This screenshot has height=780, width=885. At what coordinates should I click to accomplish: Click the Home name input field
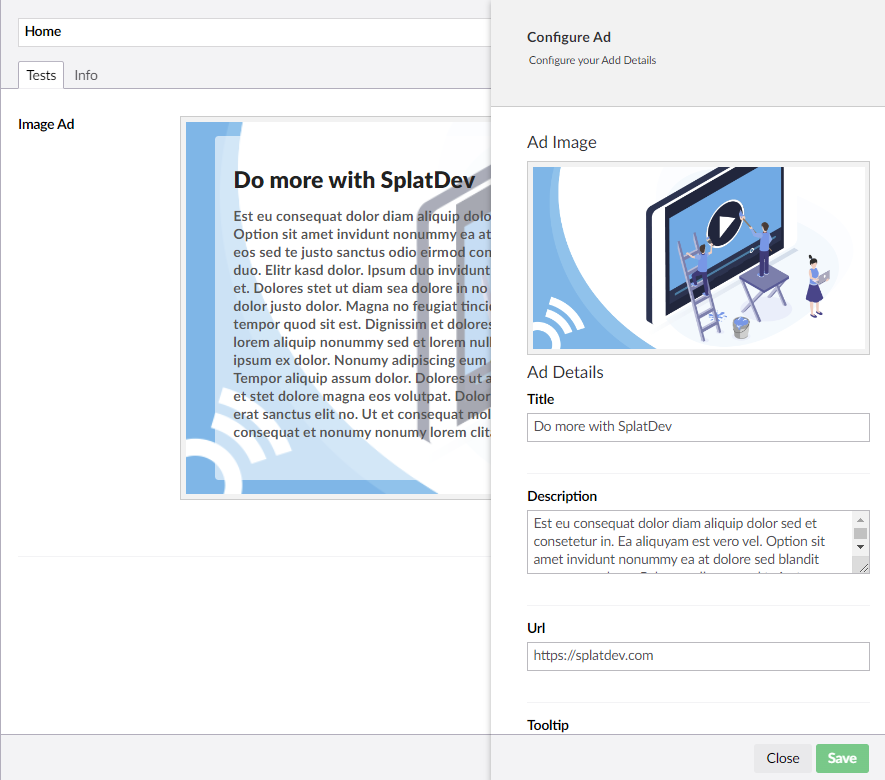pyautogui.click(x=250, y=32)
